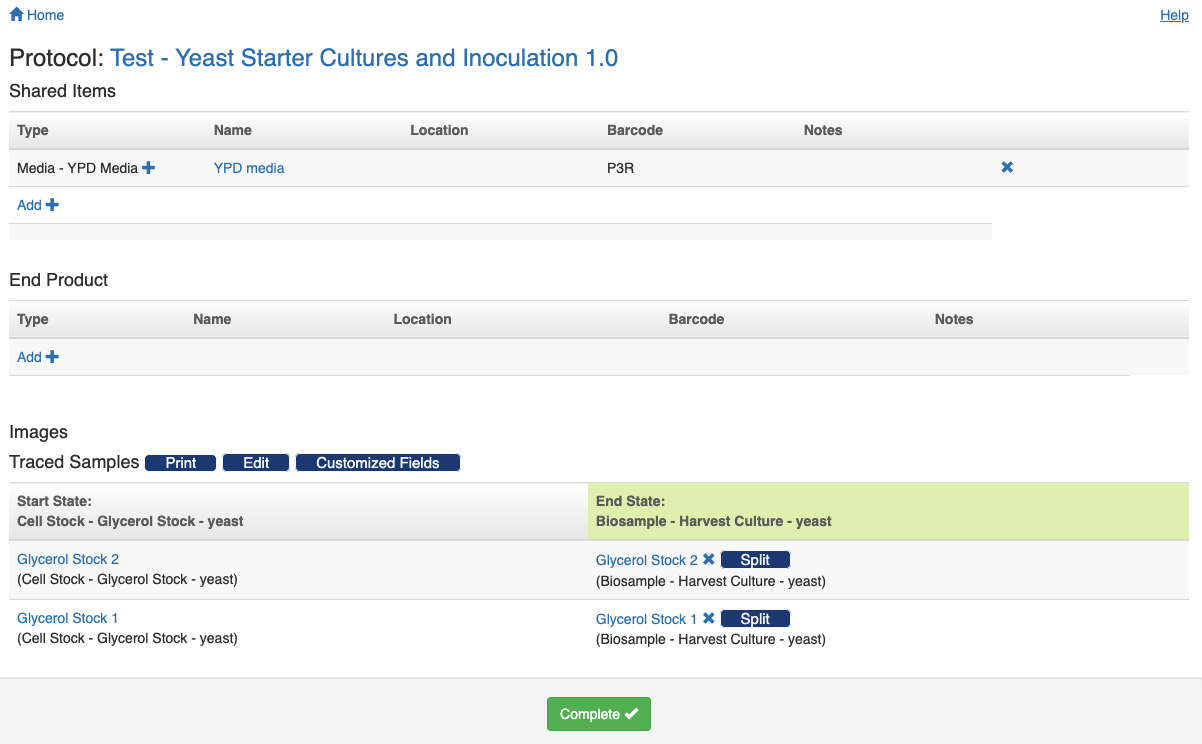This screenshot has height=744, width=1202.
Task: Open Customized Fields
Action: click(378, 463)
